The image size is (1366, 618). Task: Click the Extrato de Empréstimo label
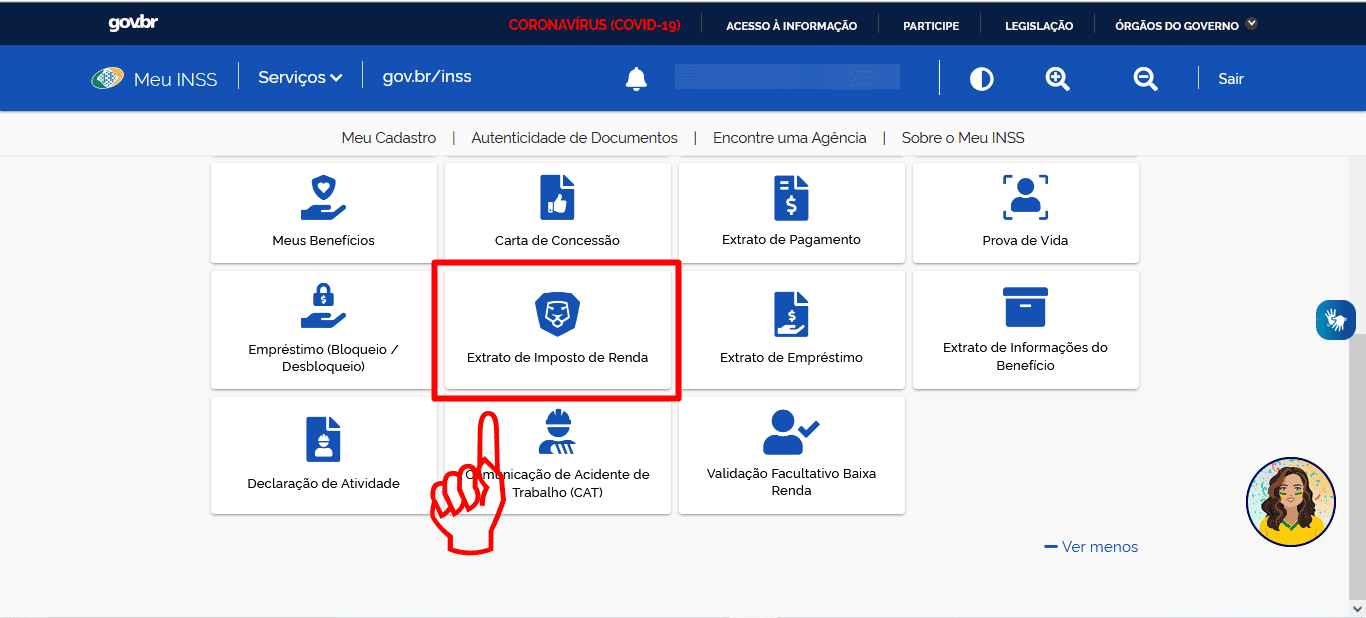tap(791, 358)
